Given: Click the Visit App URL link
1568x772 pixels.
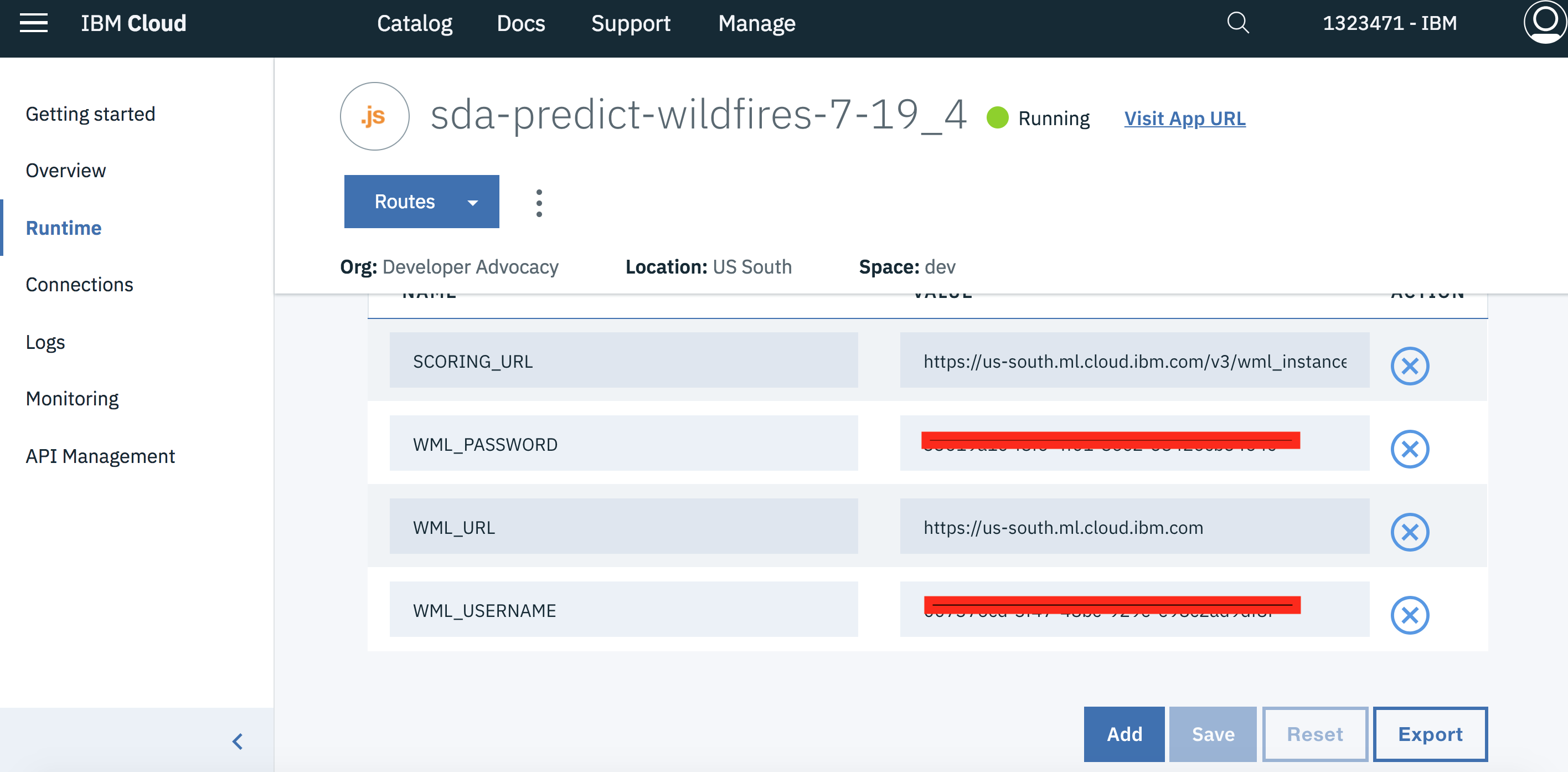Looking at the screenshot, I should coord(1184,118).
